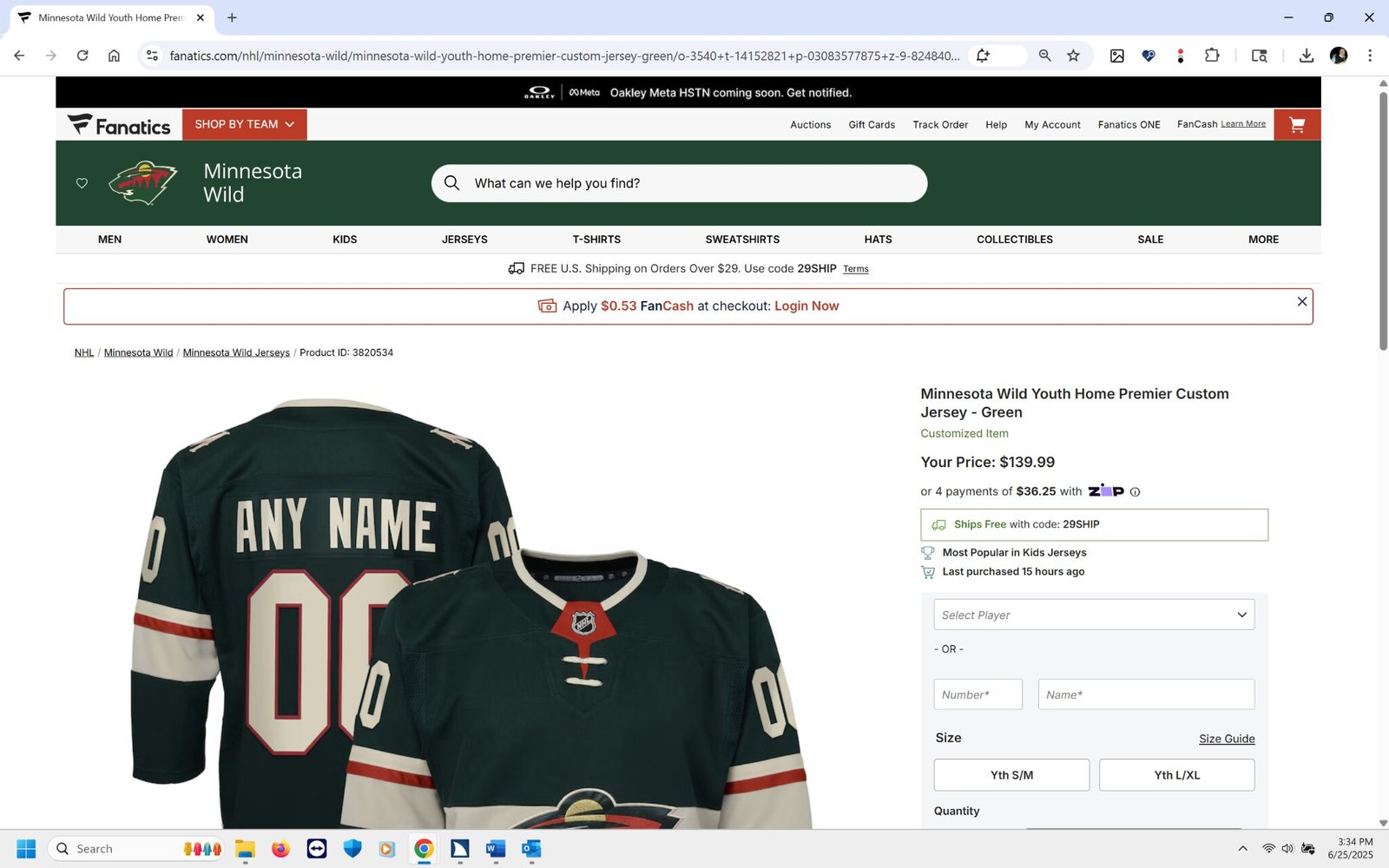Click the jersey product image
1389x868 pixels.
473,612
